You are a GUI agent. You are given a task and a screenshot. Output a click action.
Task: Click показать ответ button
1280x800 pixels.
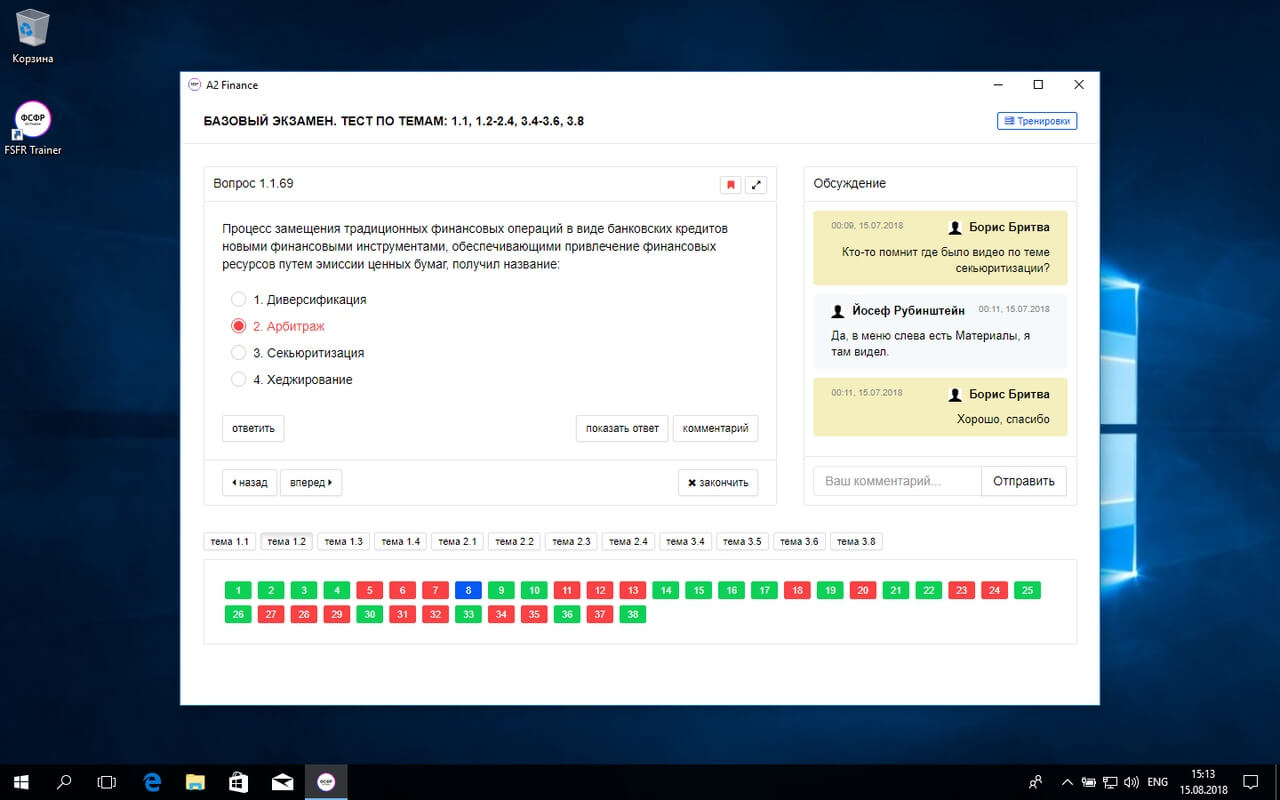(x=622, y=428)
